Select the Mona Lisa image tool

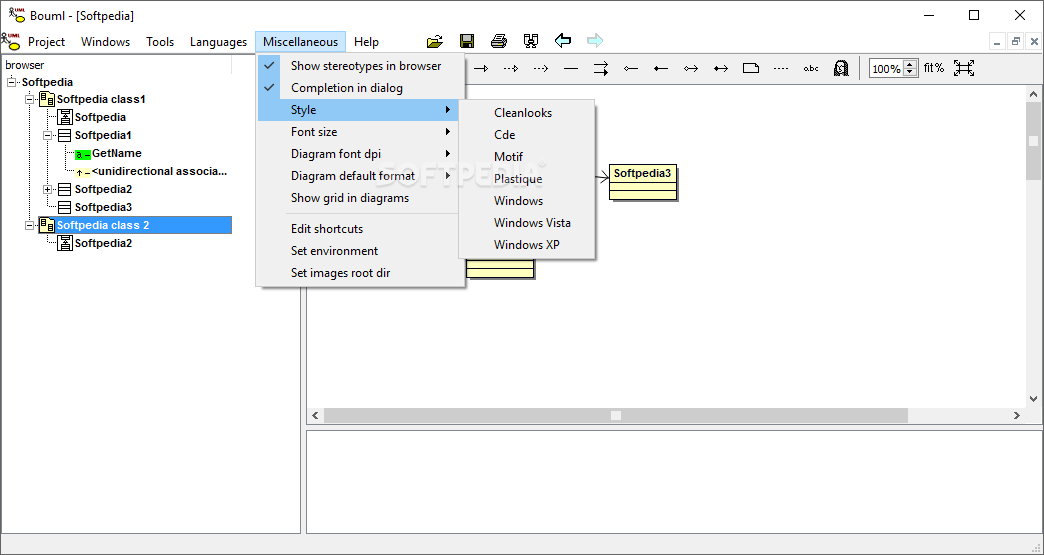(841, 69)
